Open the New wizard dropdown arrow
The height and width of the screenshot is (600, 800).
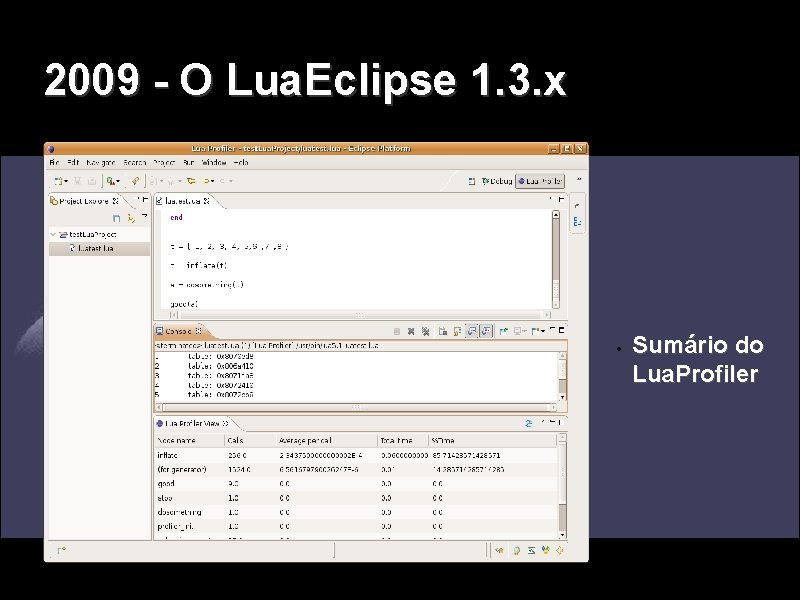pyautogui.click(x=66, y=182)
